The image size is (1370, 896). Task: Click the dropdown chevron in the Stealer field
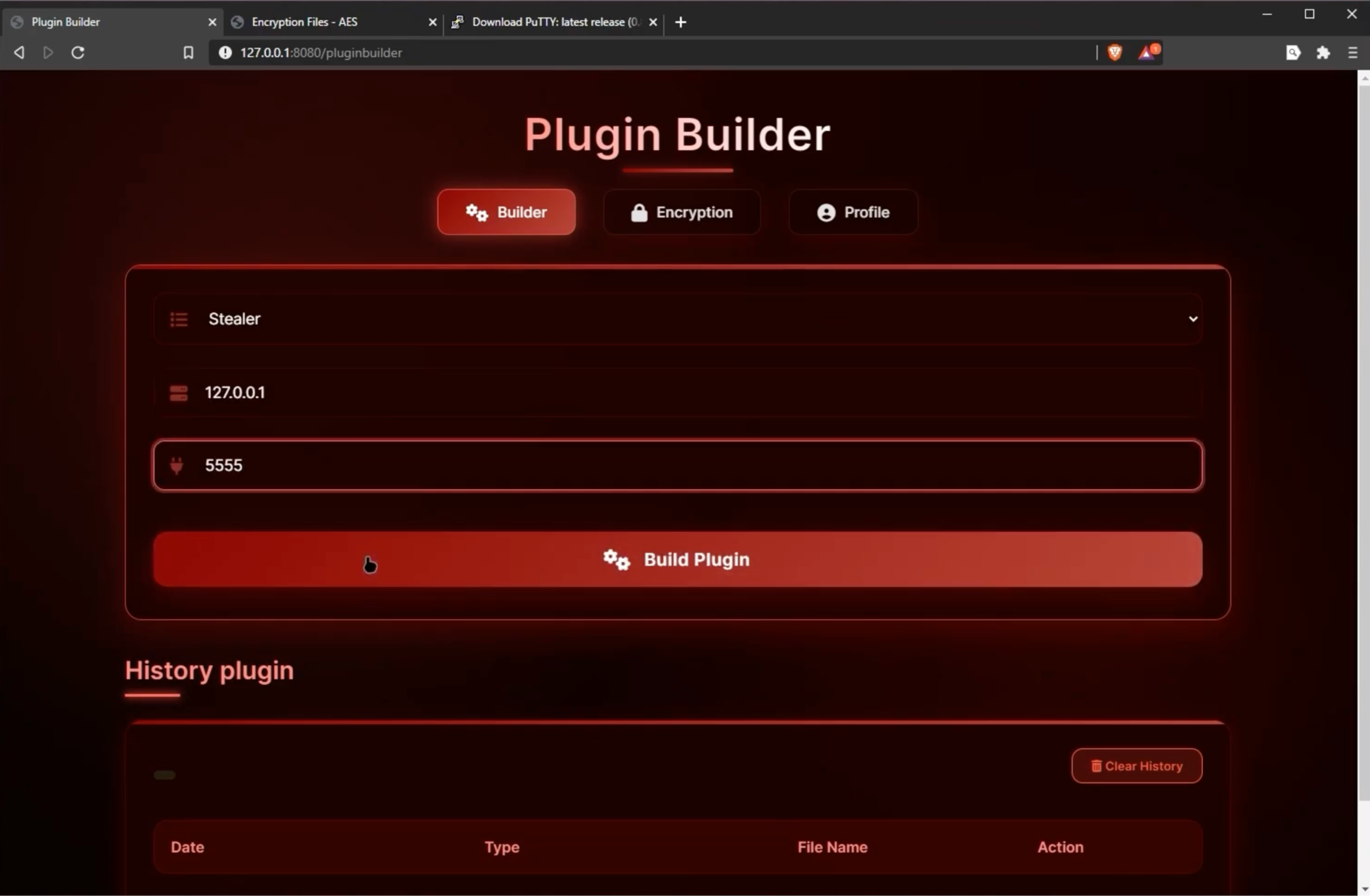[1193, 319]
